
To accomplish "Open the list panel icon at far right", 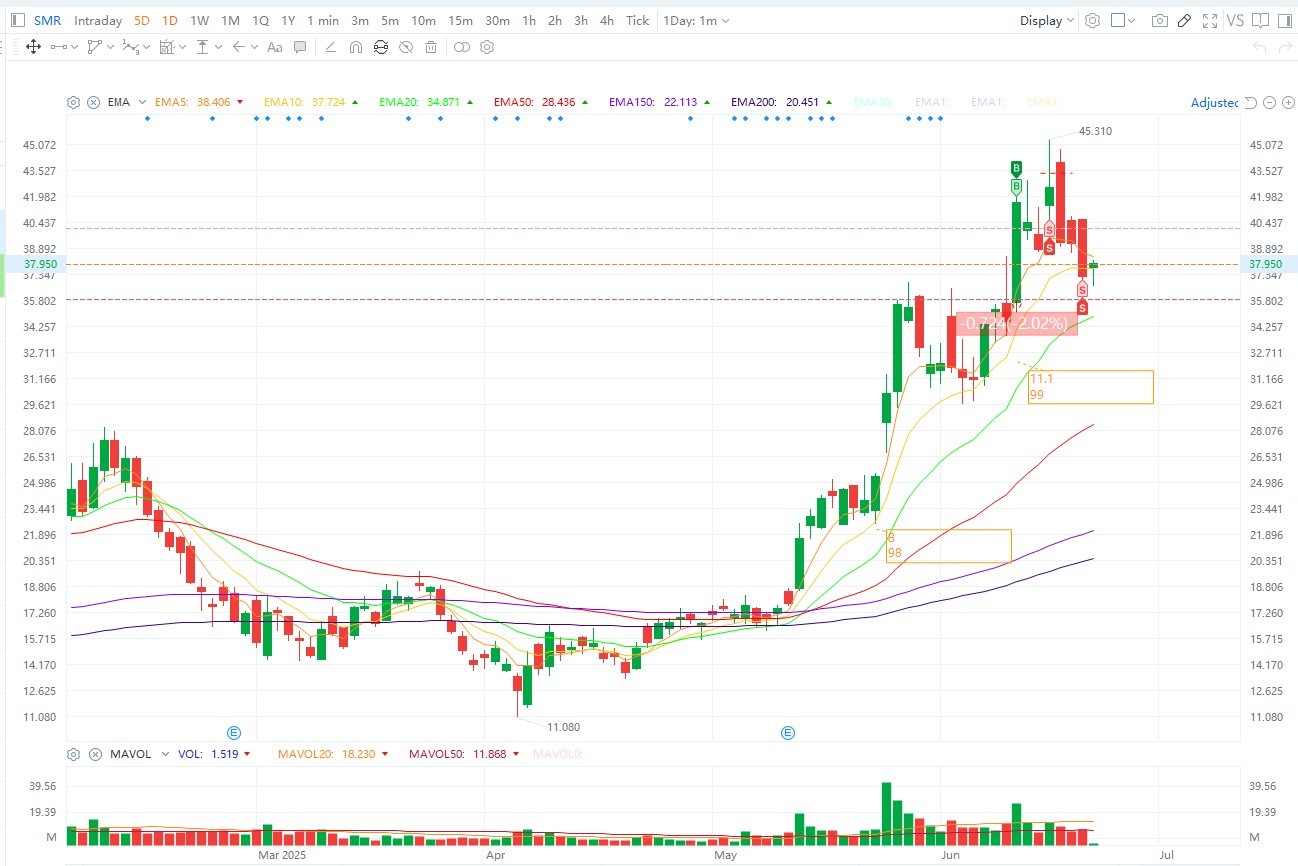I will click(x=1285, y=21).
